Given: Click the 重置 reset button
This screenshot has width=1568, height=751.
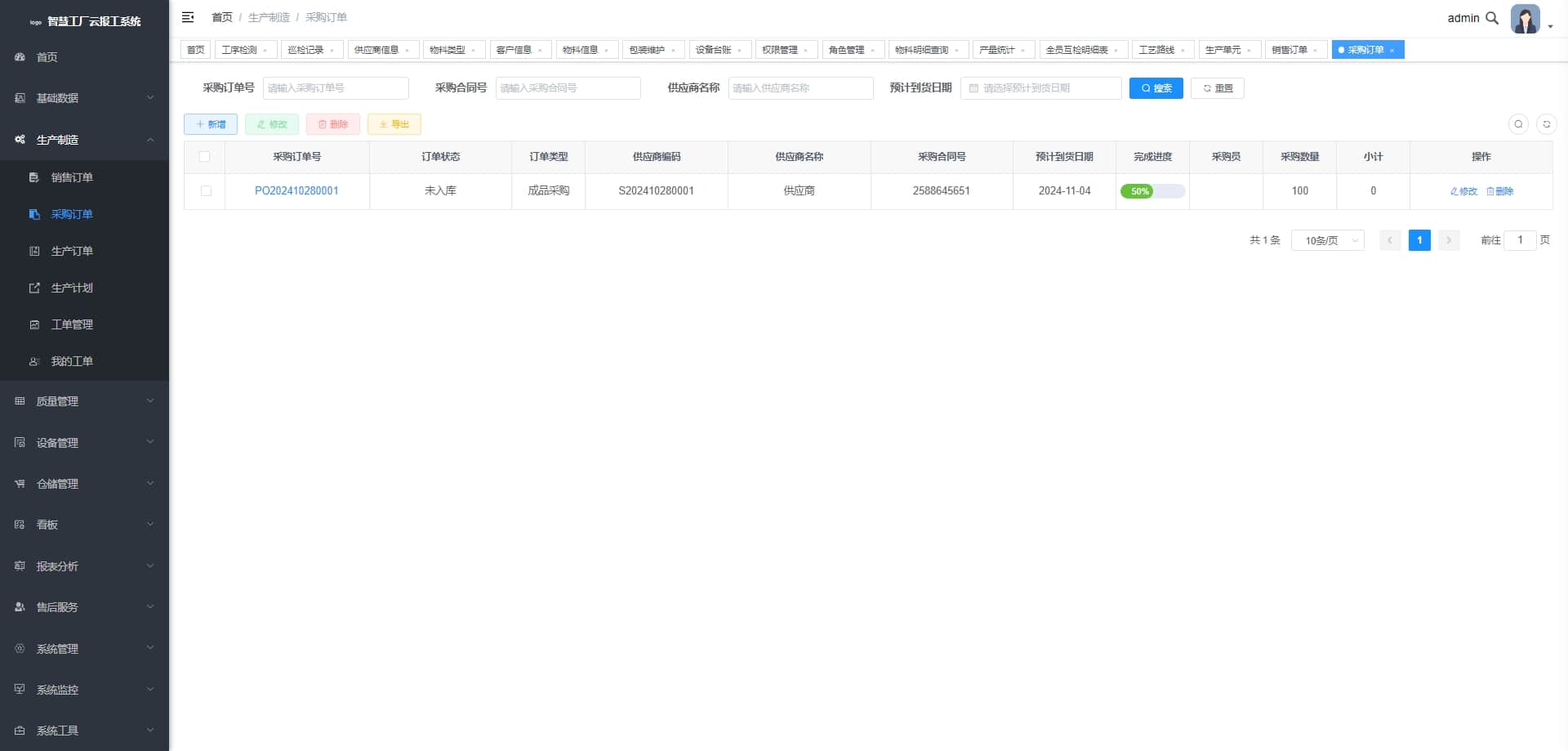Looking at the screenshot, I should 1218,88.
